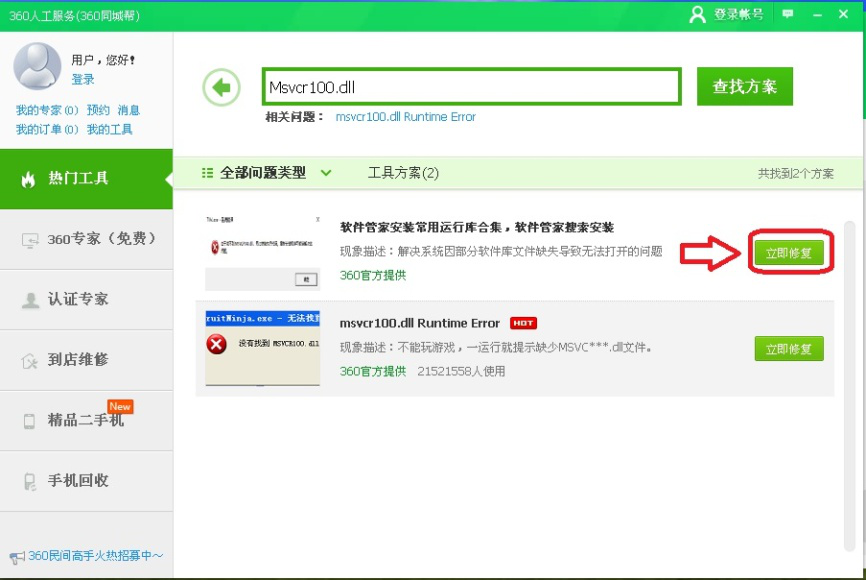Open 360专家（免费） in the sidebar

point(86,240)
